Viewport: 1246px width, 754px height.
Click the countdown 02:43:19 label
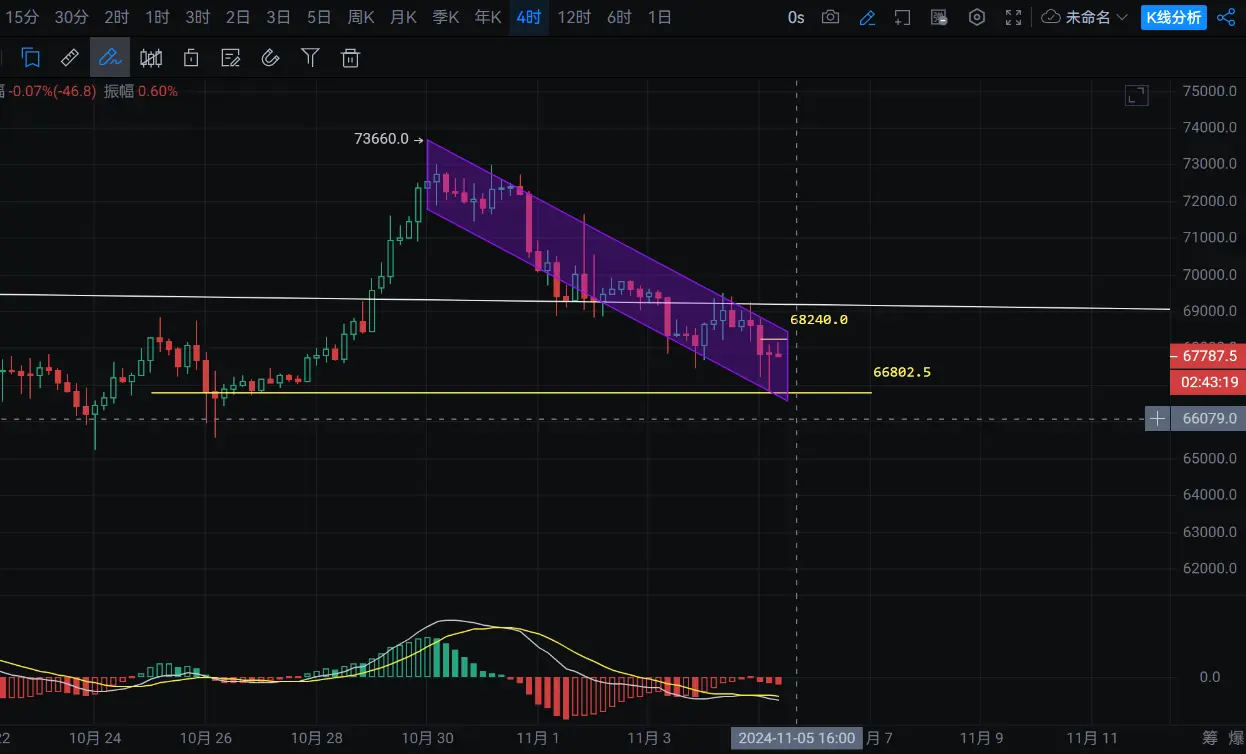[x=1207, y=381]
